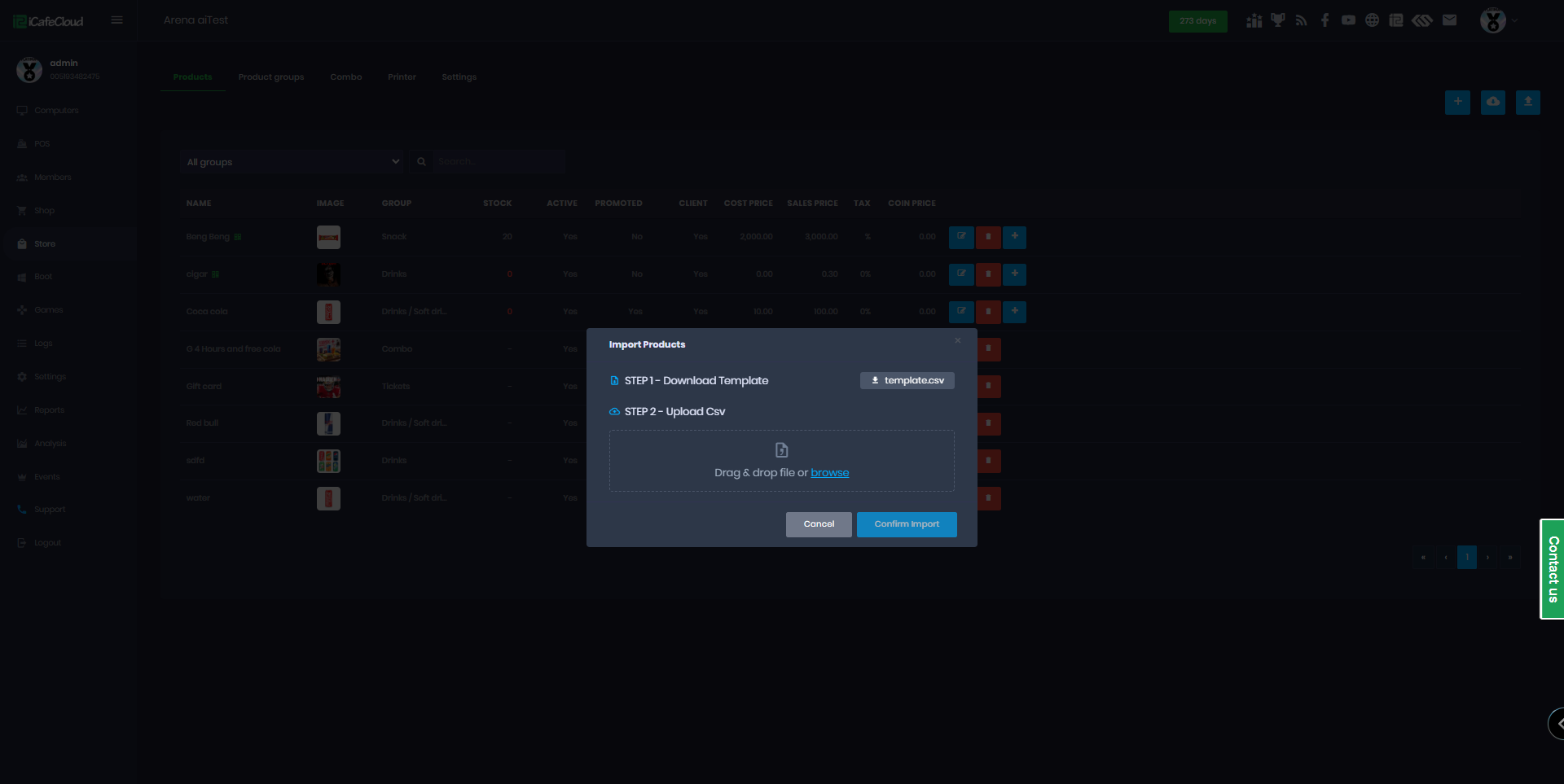Screen dimensions: 1564x784
Task: Edit the Bong Bong product
Action: pos(961,237)
